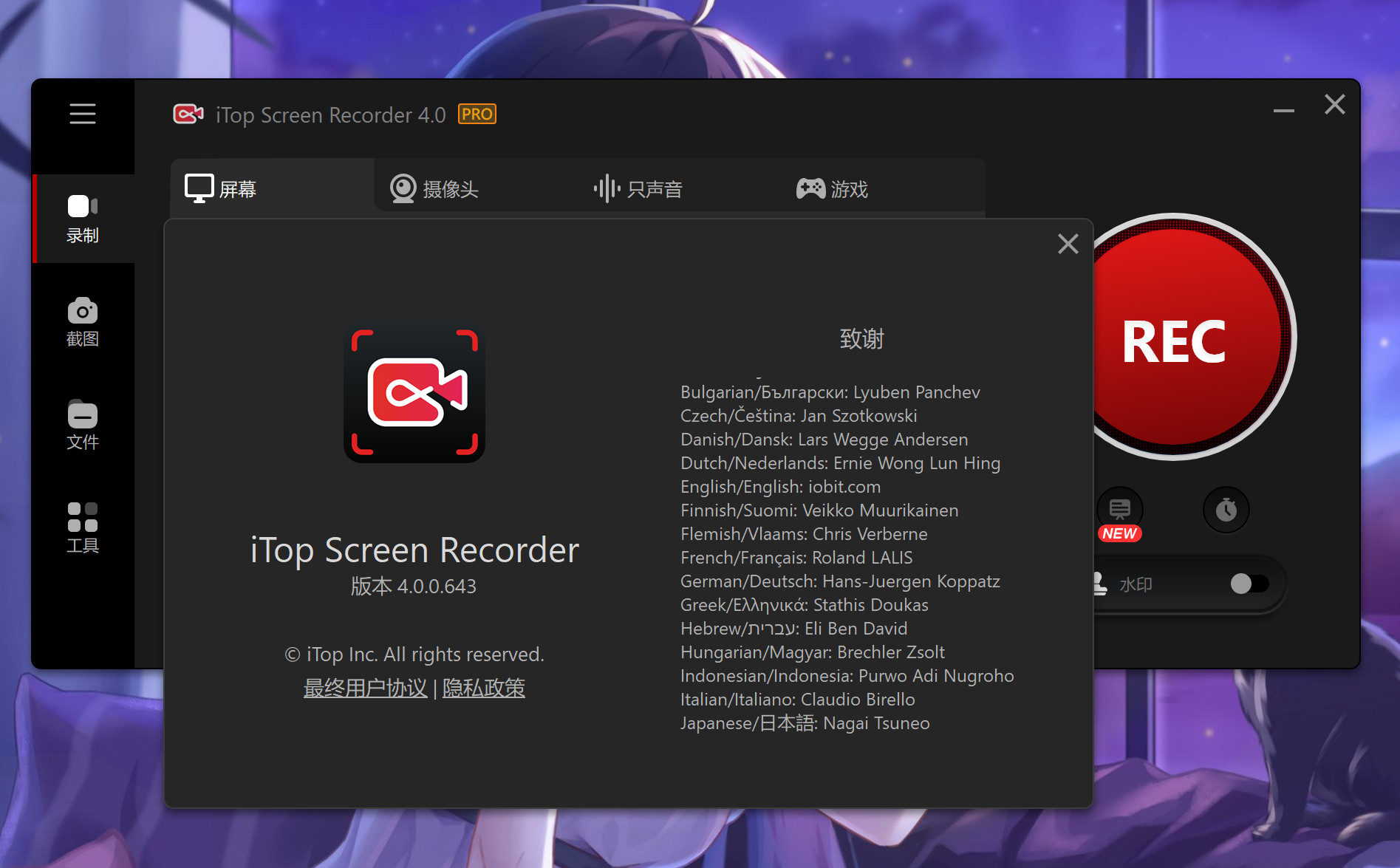Open the hamburger menu
The image size is (1400, 868).
pyautogui.click(x=83, y=114)
